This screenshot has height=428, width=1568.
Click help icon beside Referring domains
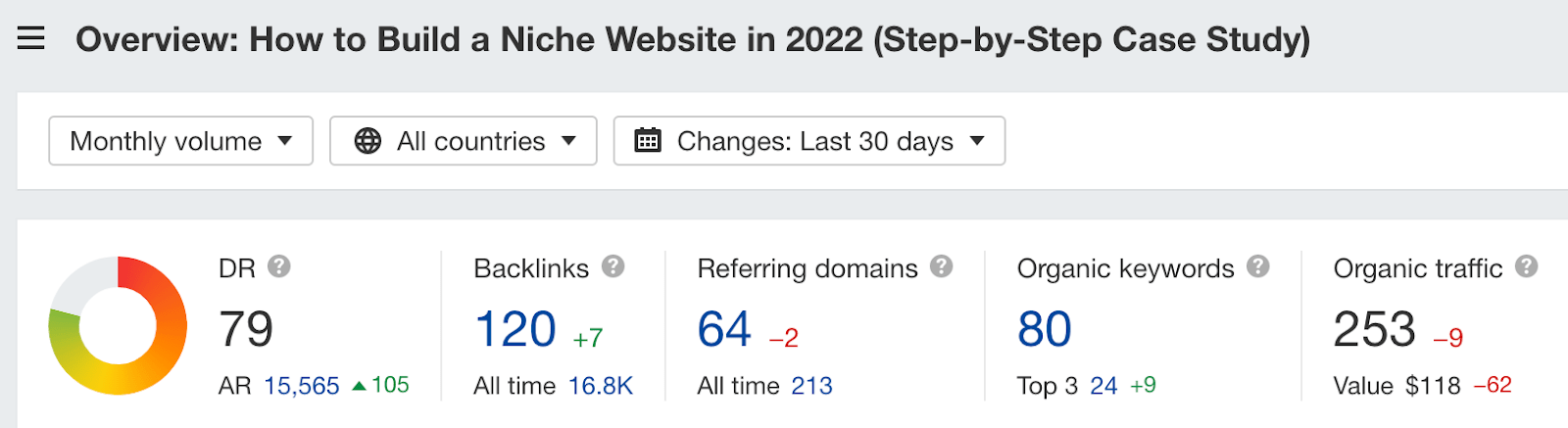(x=942, y=266)
